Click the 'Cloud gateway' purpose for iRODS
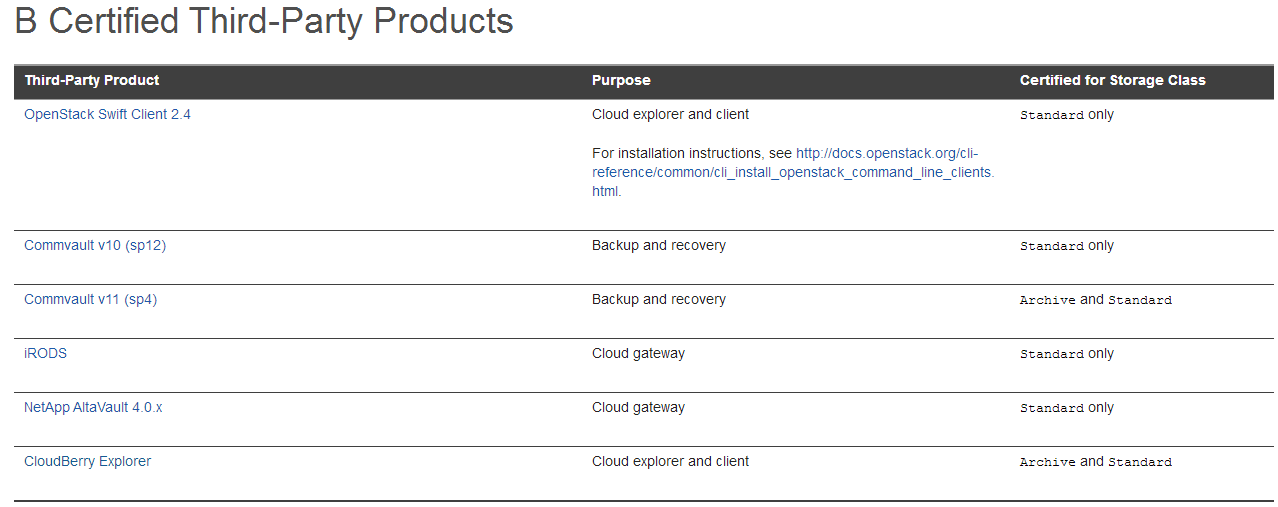This screenshot has height=507, width=1278. 638,353
